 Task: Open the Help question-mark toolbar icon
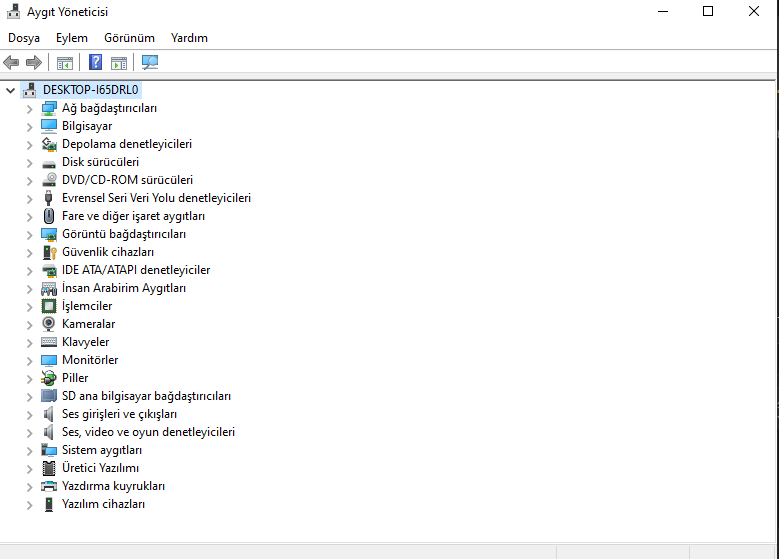pyautogui.click(x=95, y=62)
